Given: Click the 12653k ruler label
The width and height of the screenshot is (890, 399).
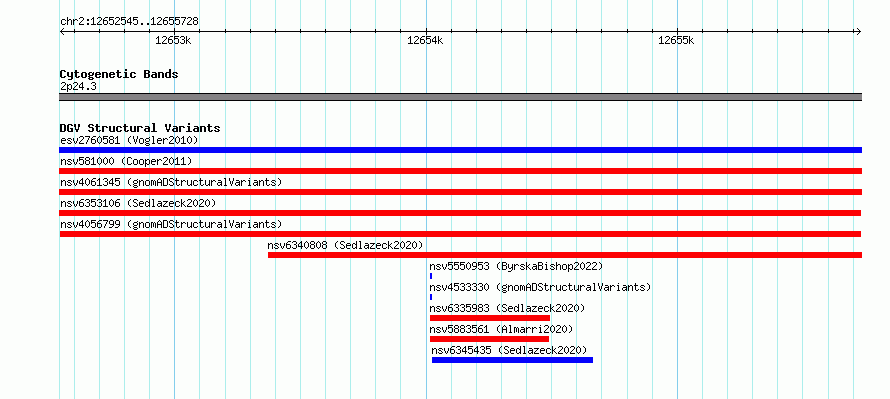Looking at the screenshot, I should point(173,41).
